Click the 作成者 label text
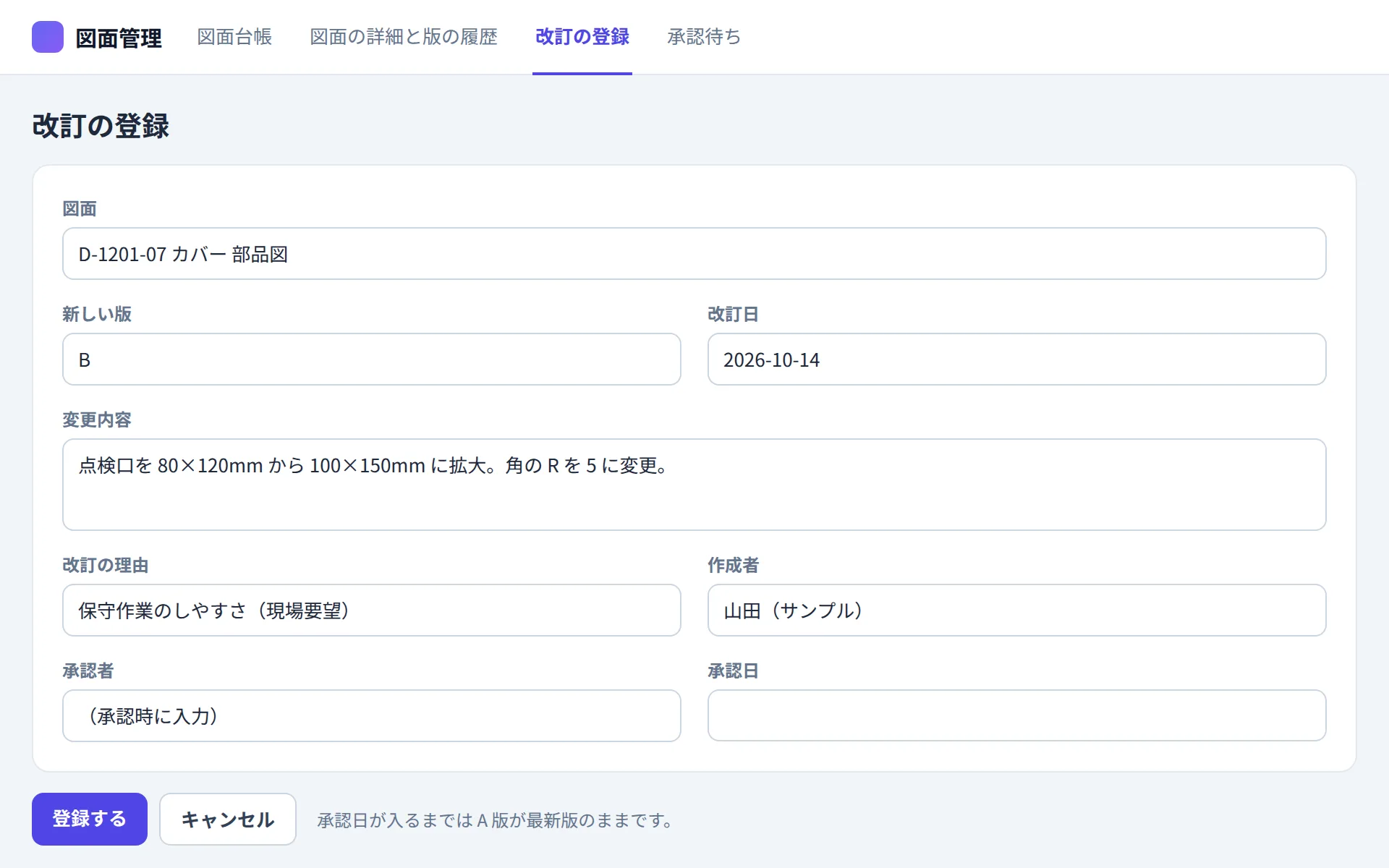1389x868 pixels. tap(733, 565)
